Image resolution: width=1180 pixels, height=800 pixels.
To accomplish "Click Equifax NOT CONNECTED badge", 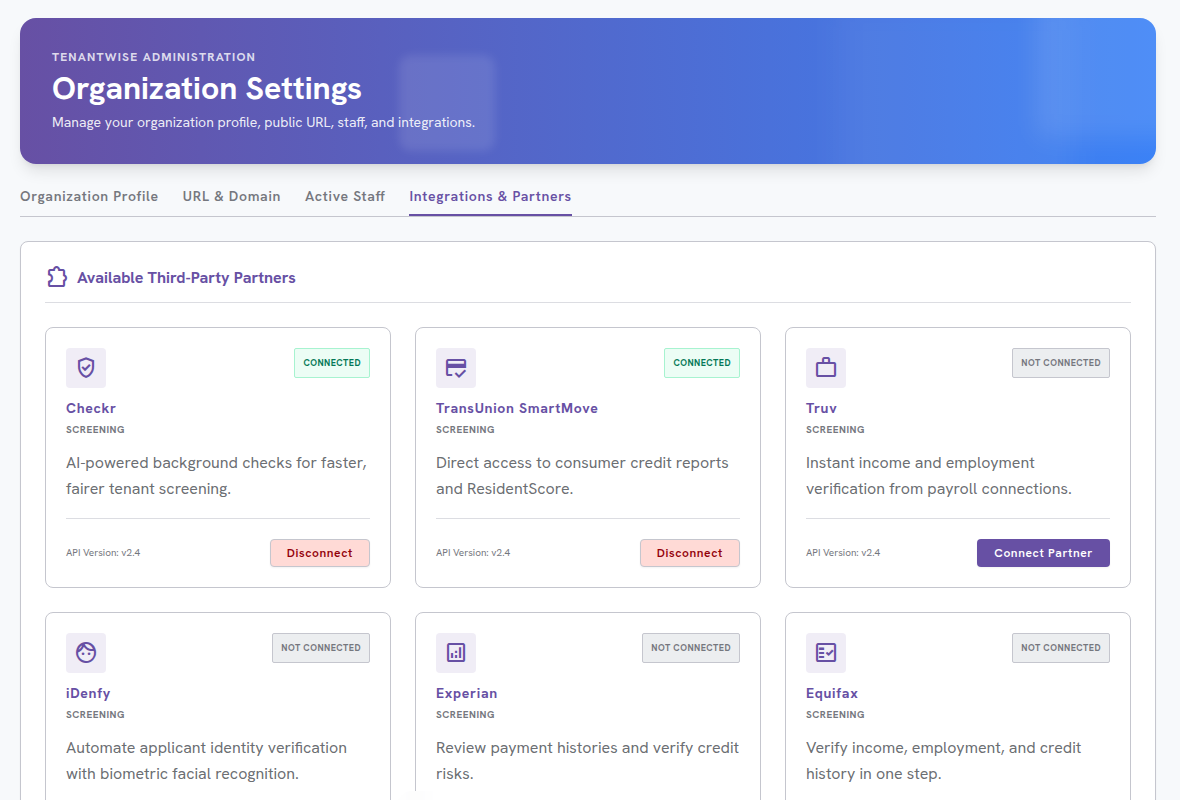I will [x=1060, y=648].
